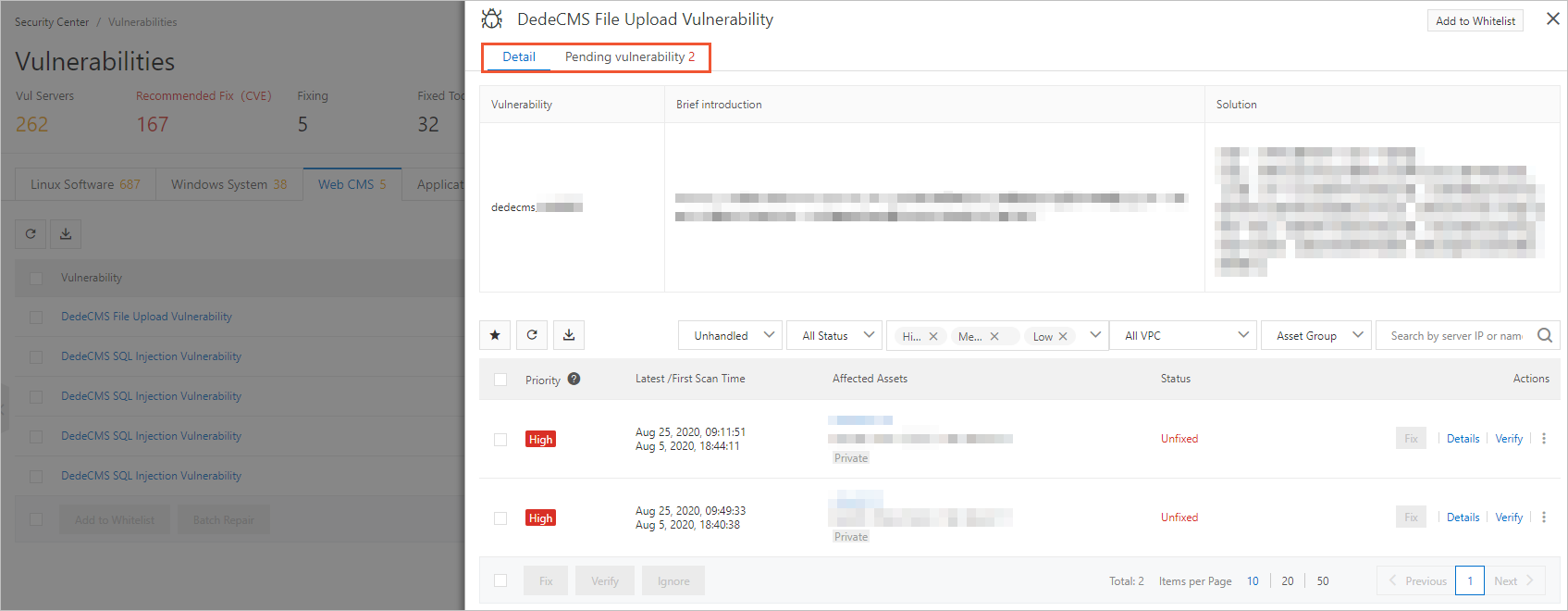
Task: Open Details for the 09:49:33 row
Action: click(1463, 517)
